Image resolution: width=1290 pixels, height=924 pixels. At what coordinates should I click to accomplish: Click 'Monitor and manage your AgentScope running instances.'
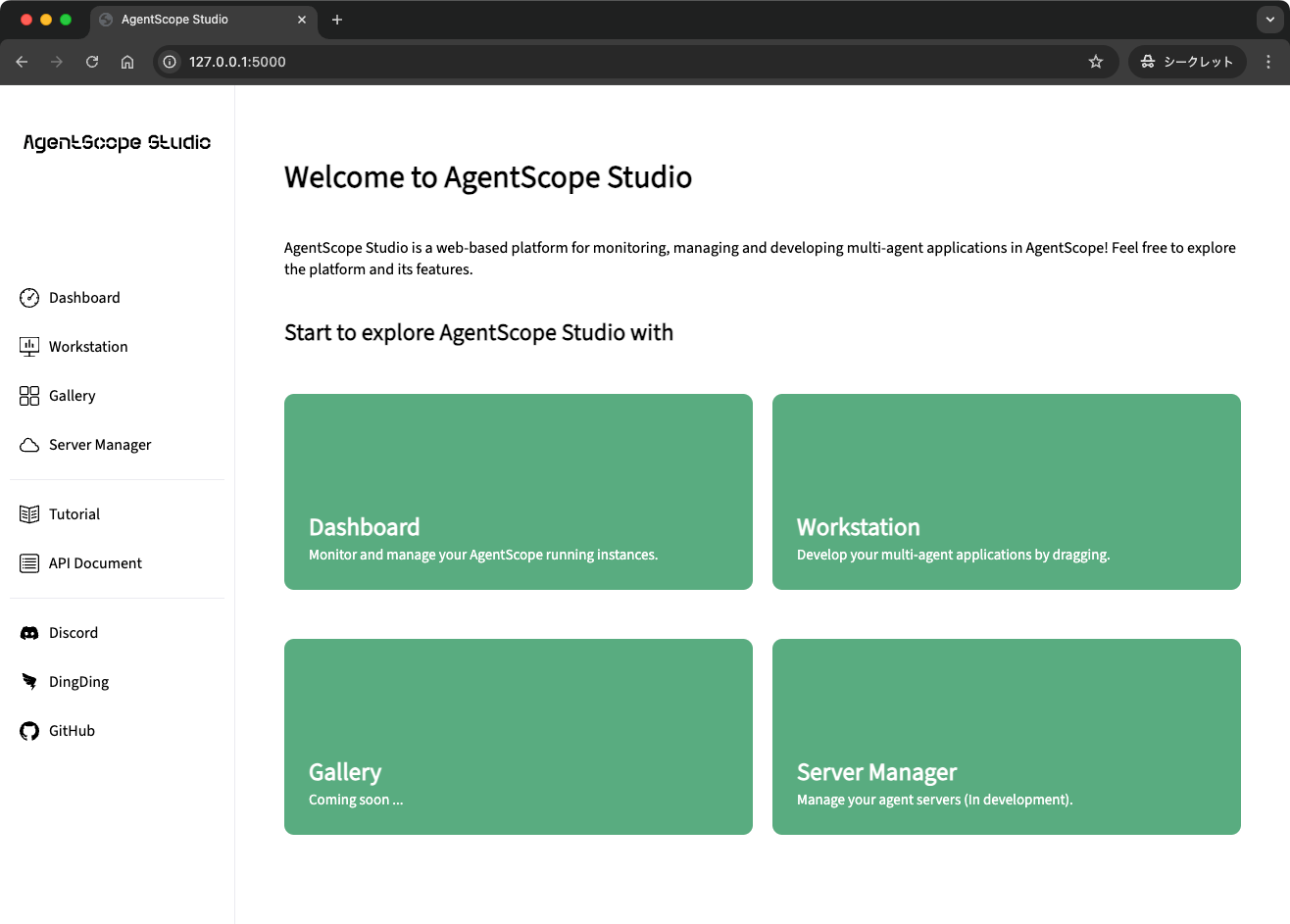483,556
